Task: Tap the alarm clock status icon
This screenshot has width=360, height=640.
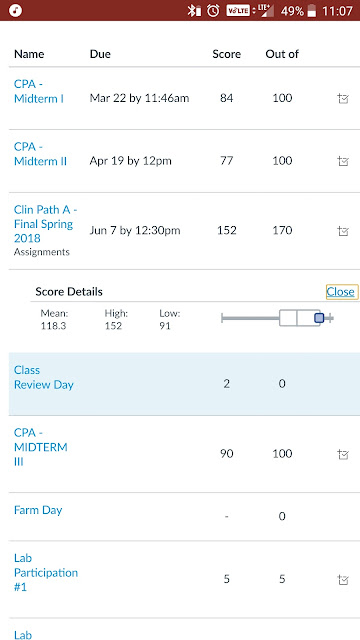Action: pyautogui.click(x=213, y=11)
